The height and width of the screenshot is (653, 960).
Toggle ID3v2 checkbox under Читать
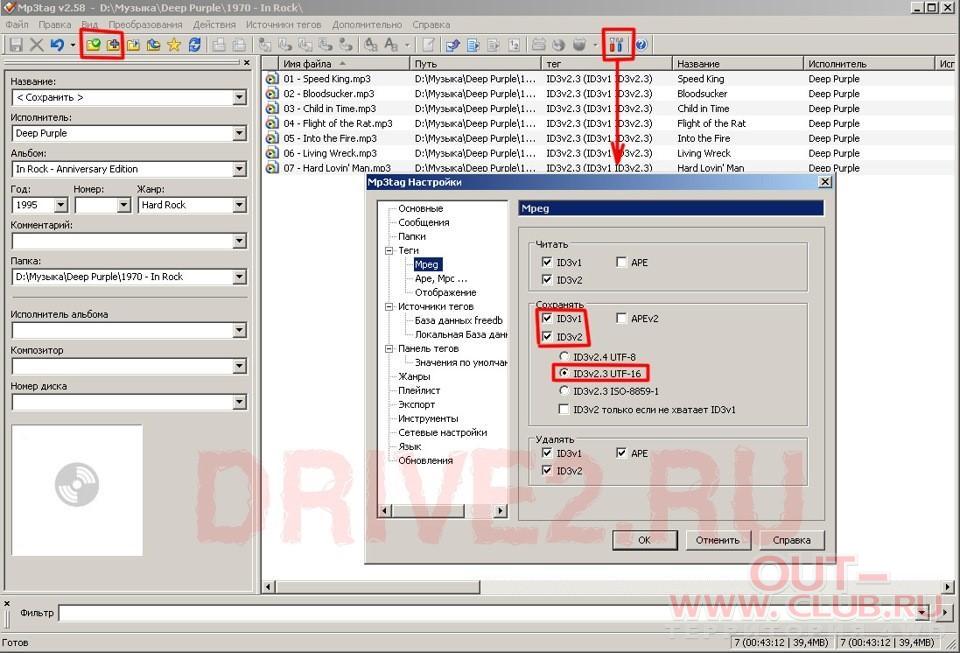tap(547, 280)
